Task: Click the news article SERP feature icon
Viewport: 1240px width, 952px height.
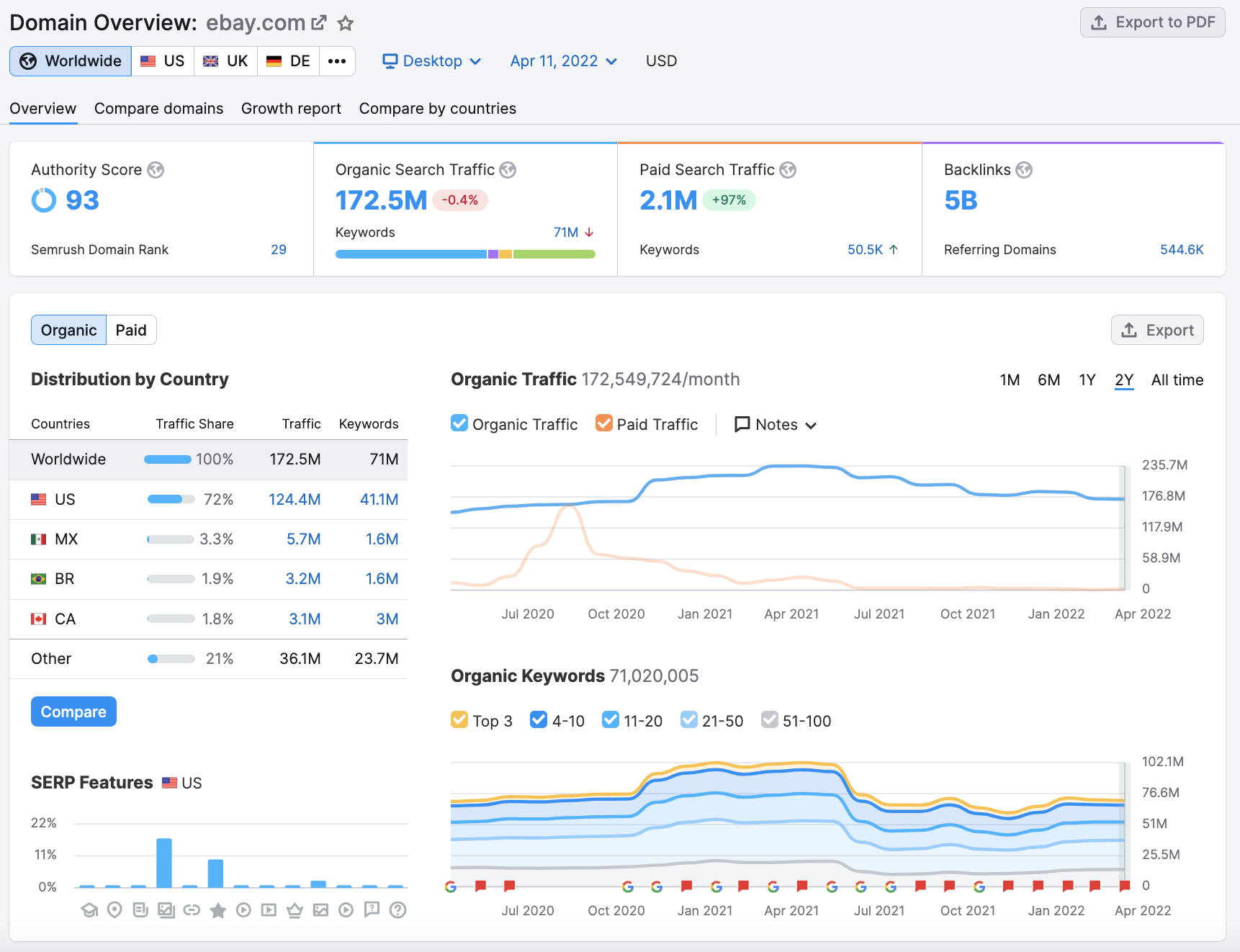Action: (140, 910)
